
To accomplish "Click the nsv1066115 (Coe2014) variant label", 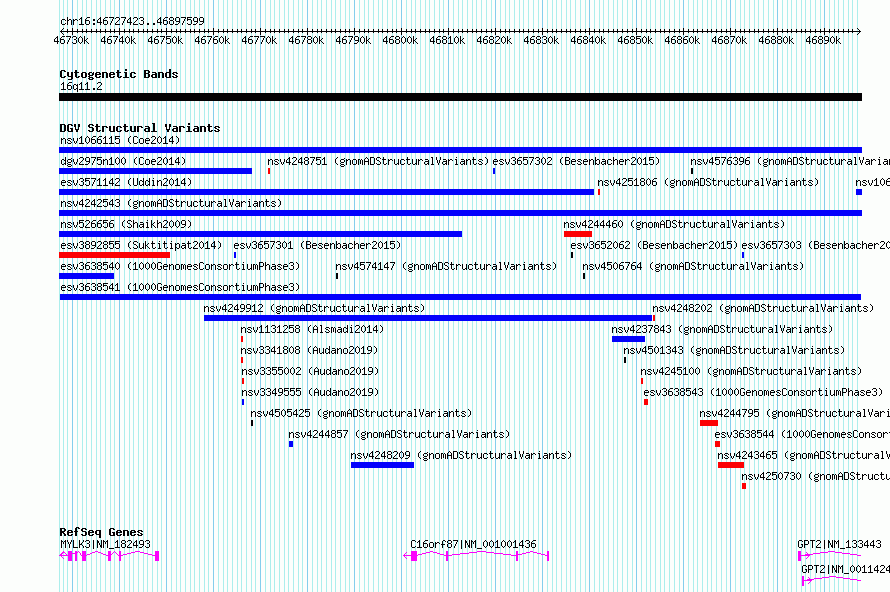I will pyautogui.click(x=120, y=140).
